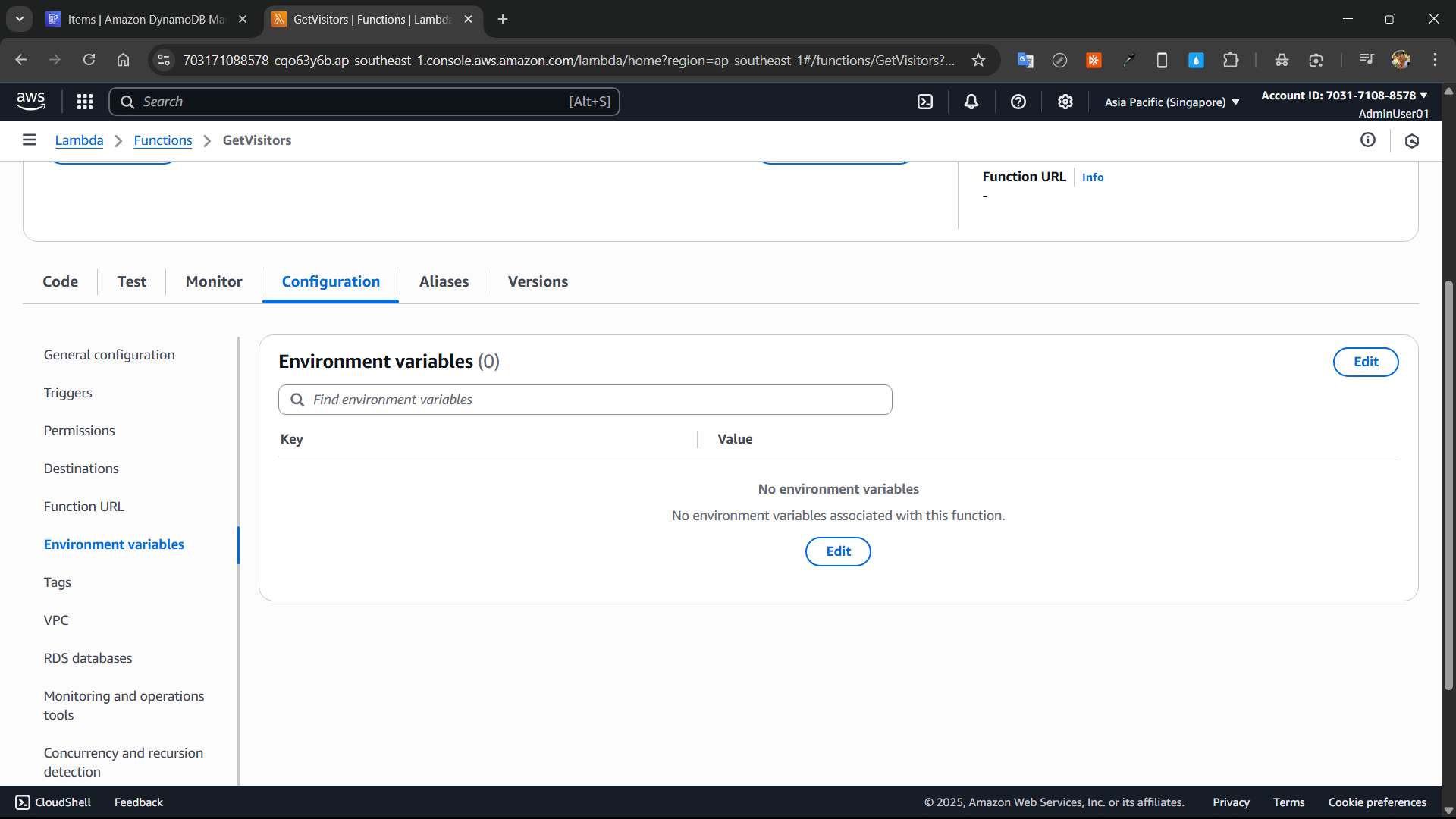Viewport: 1456px width, 819px height.
Task: Open the Terms link in the footer
Action: click(x=1289, y=802)
